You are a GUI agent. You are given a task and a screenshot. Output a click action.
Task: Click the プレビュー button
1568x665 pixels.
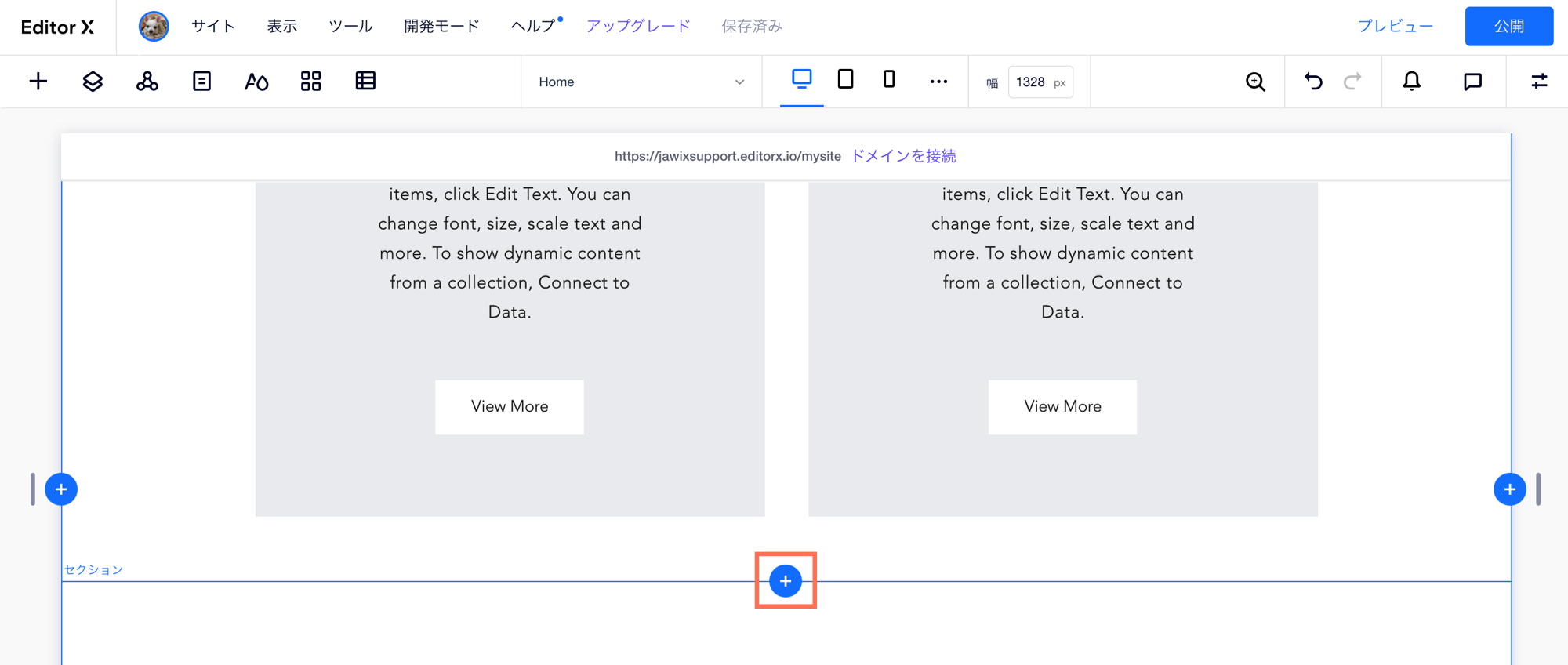coord(1396,27)
